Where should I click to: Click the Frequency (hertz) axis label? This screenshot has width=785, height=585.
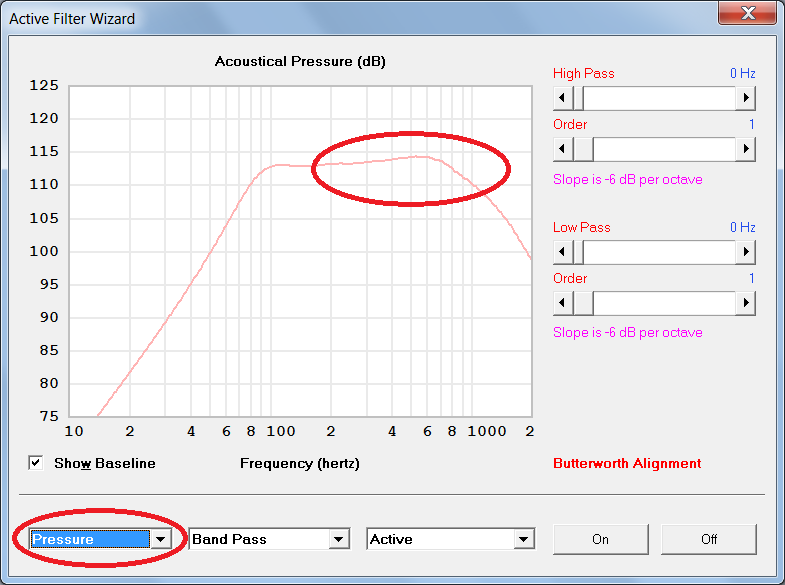pos(300,463)
